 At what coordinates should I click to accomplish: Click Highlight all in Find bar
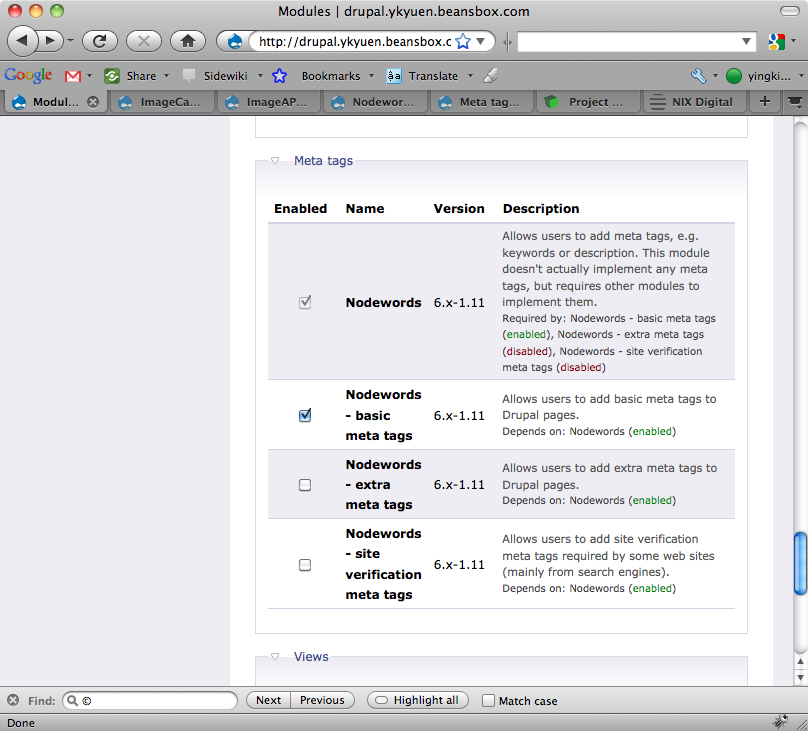coord(417,700)
